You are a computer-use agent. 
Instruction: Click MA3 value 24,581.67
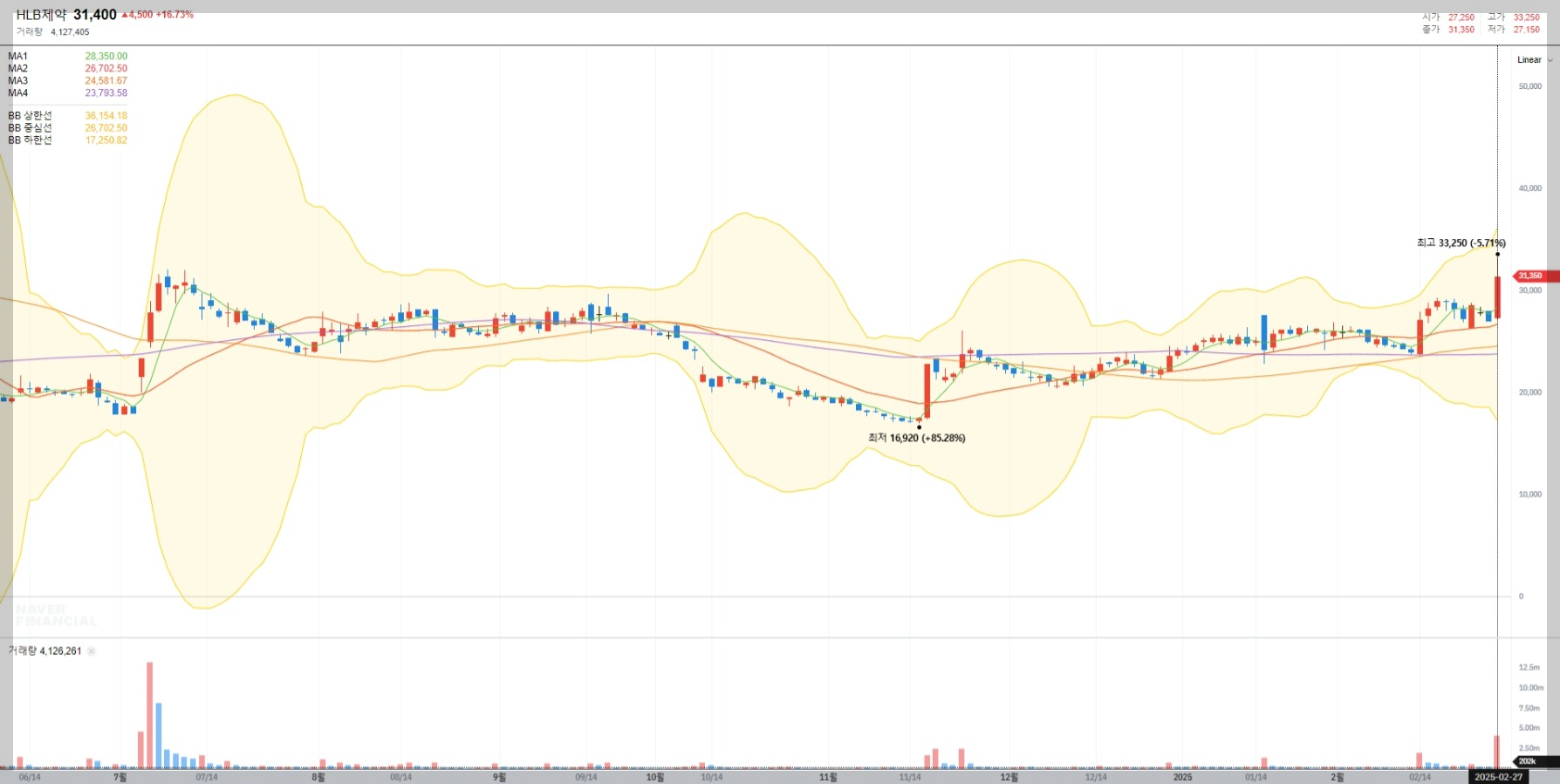[x=106, y=81]
